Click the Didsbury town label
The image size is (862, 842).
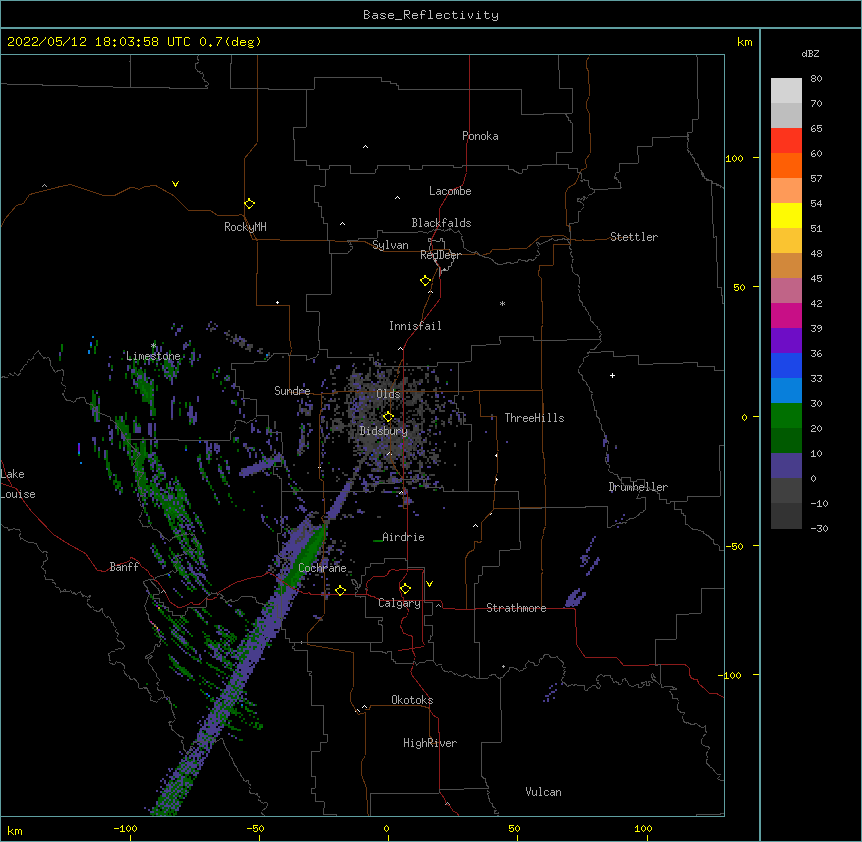[x=383, y=431]
